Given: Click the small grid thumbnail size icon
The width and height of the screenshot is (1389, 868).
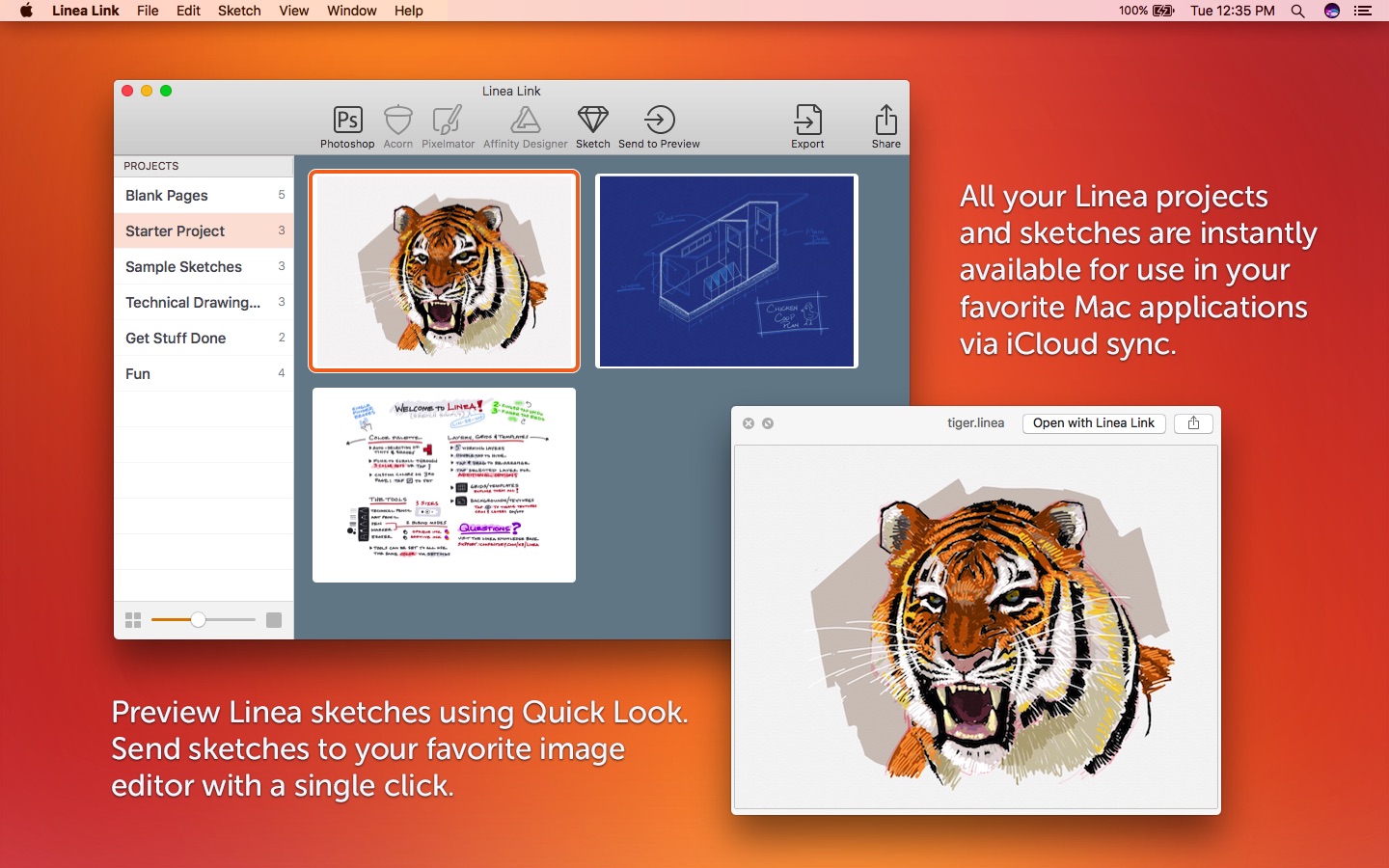Looking at the screenshot, I should pyautogui.click(x=133, y=620).
